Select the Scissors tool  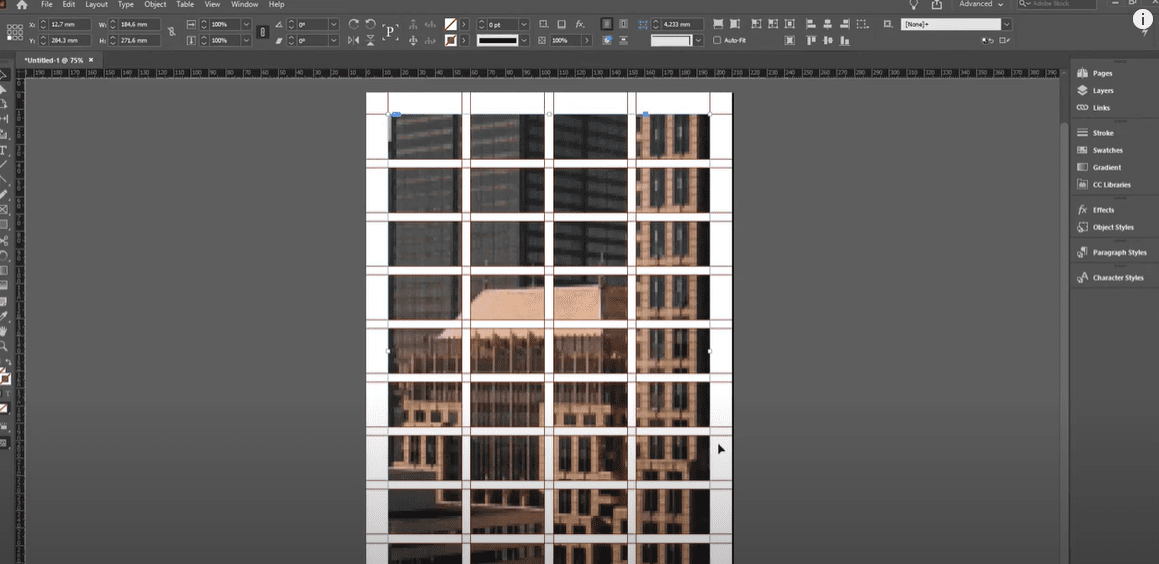tap(4, 241)
